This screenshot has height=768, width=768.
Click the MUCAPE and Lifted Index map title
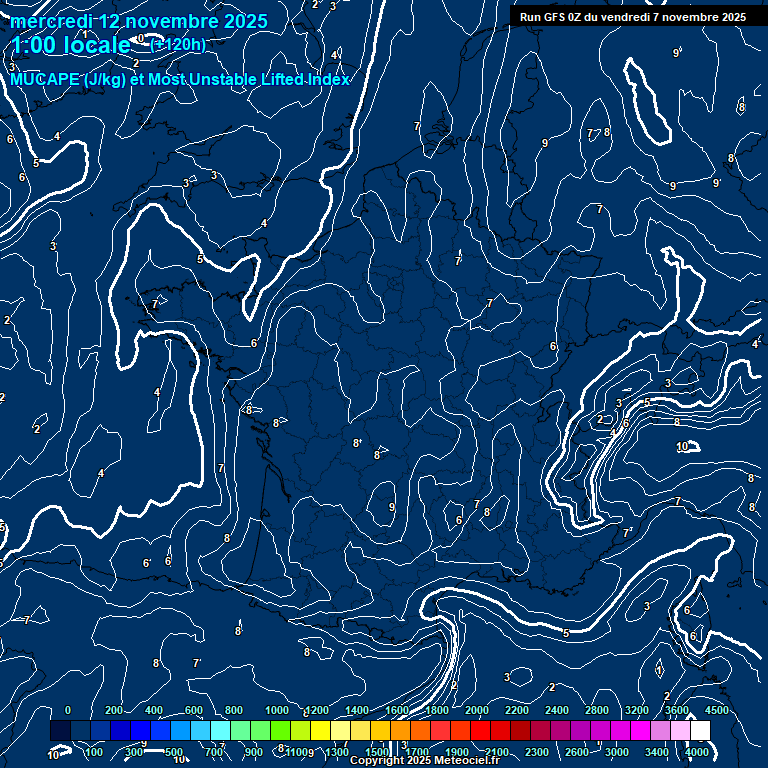(x=180, y=79)
